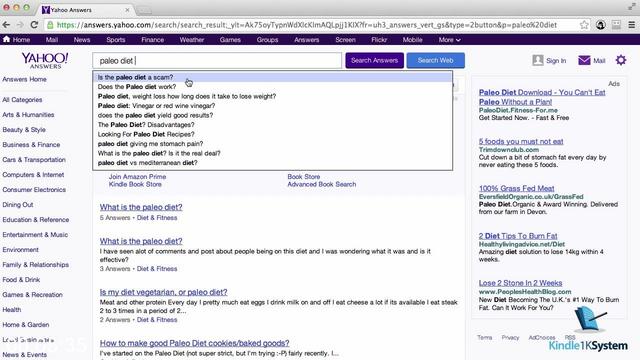Open Cars & Transportation category
The width and height of the screenshot is (640, 360).
pyautogui.click(x=34, y=160)
